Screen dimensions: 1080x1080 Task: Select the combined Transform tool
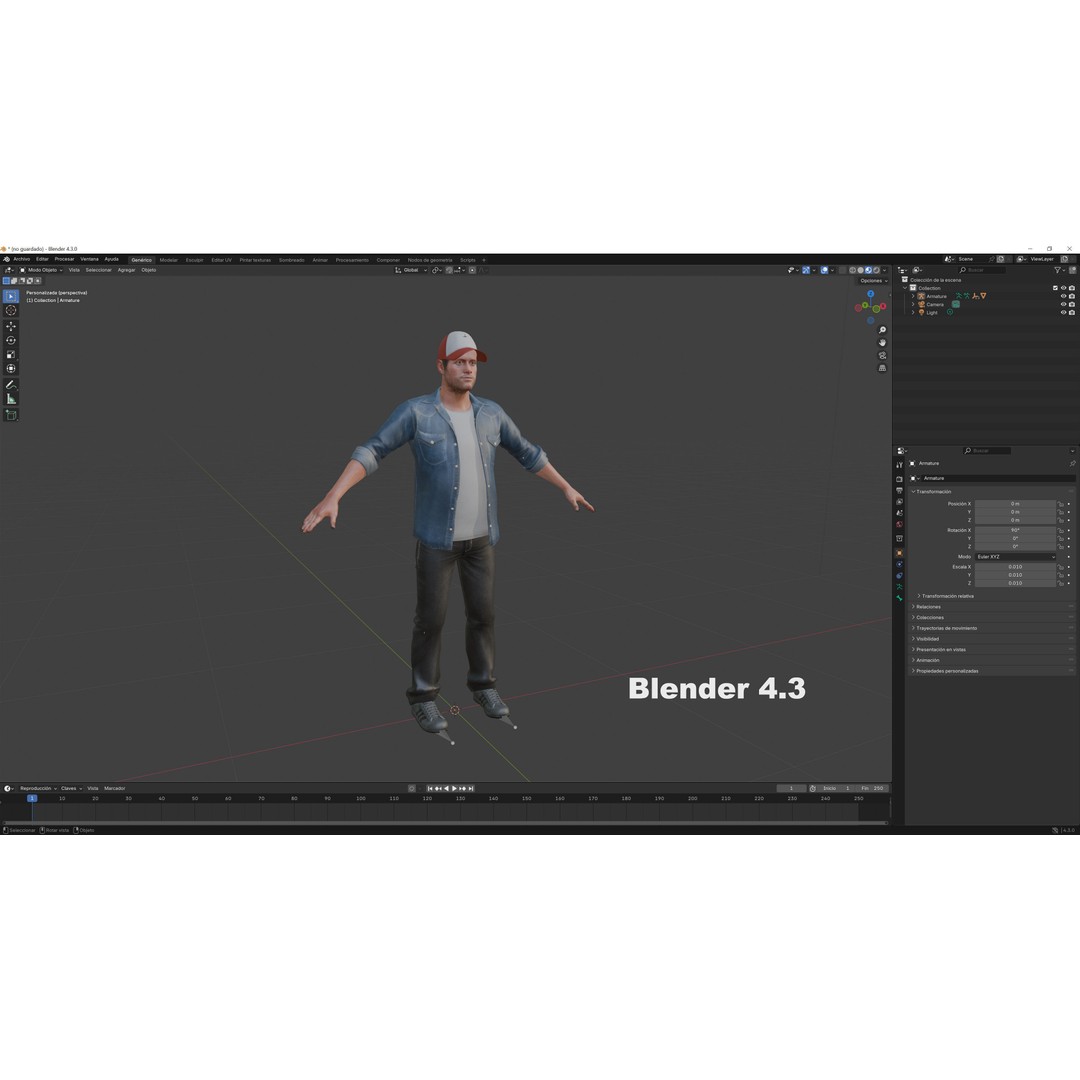pos(11,368)
